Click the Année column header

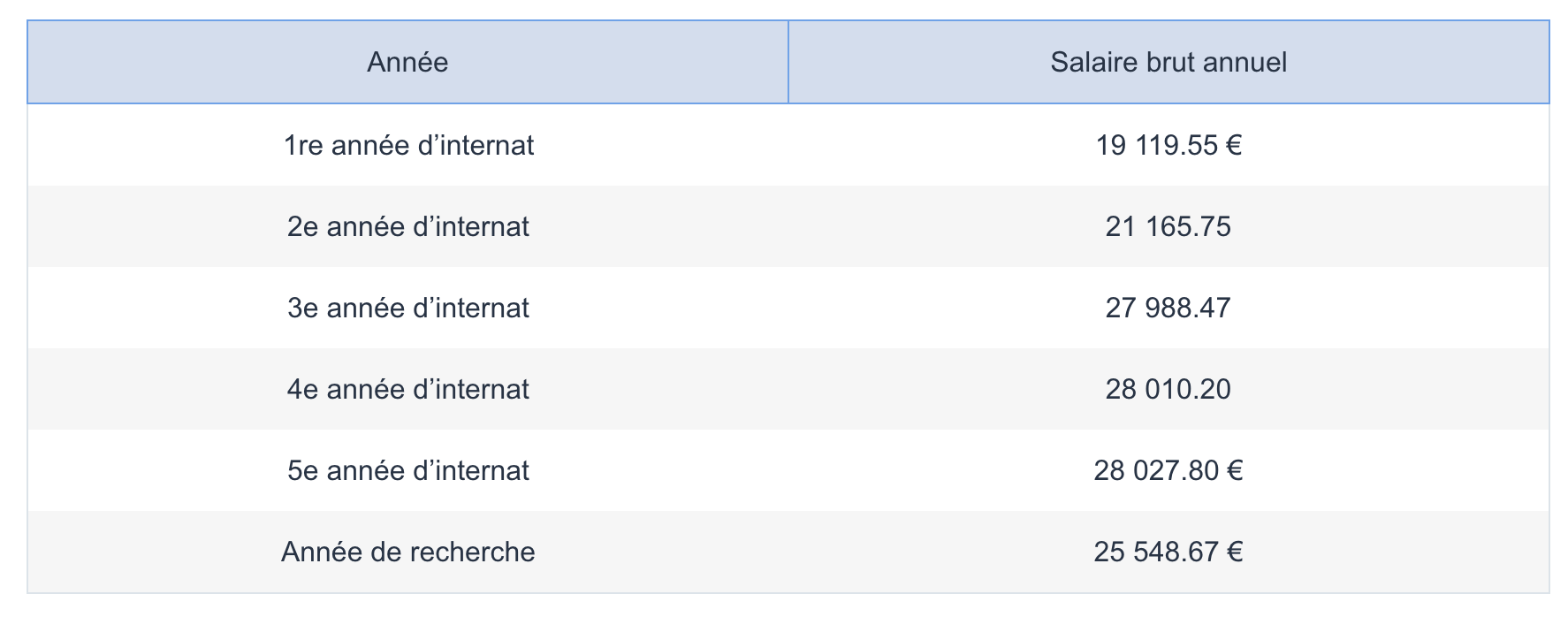(x=407, y=62)
